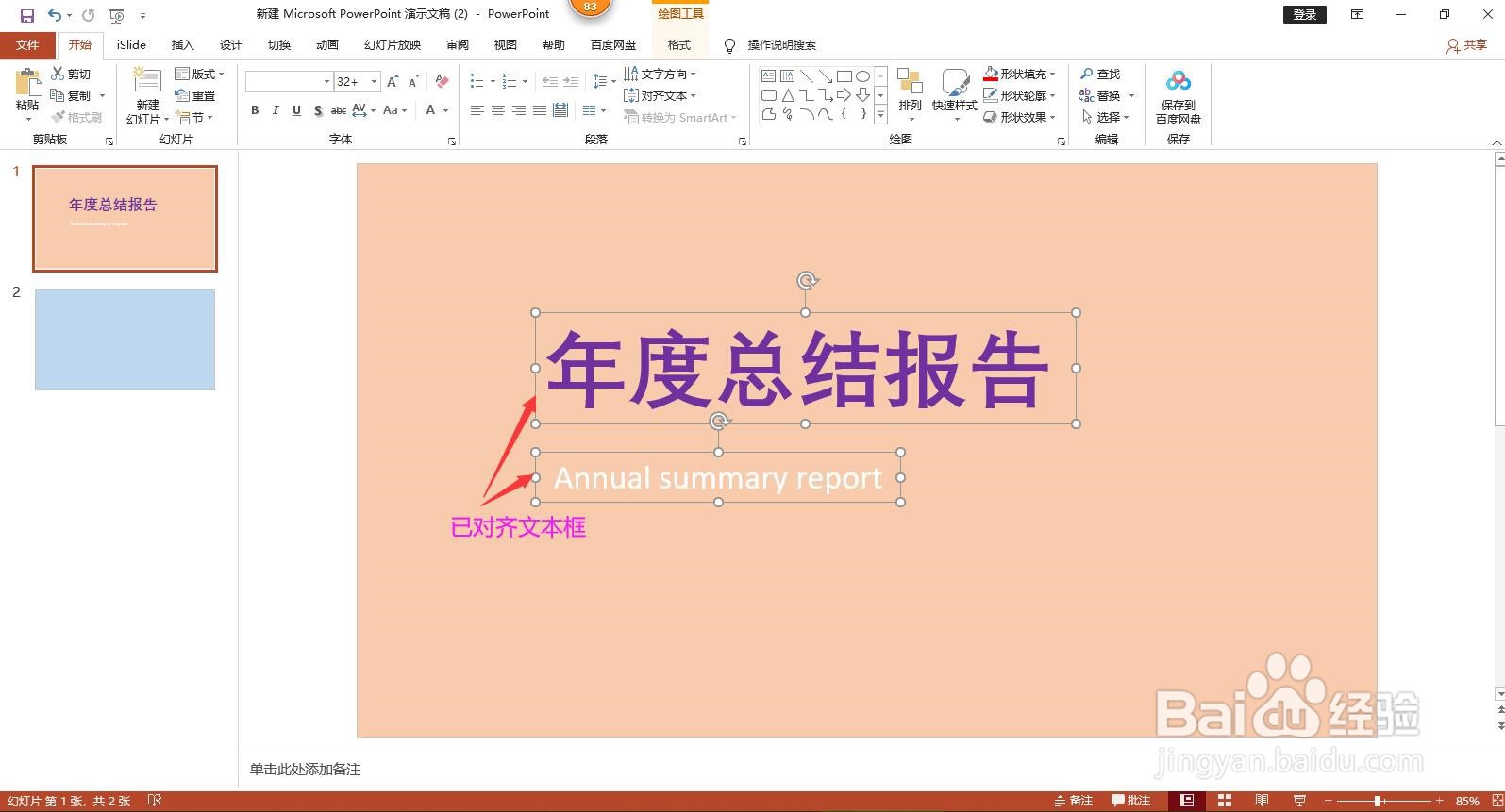Click the distributed alignment icon

point(560,110)
